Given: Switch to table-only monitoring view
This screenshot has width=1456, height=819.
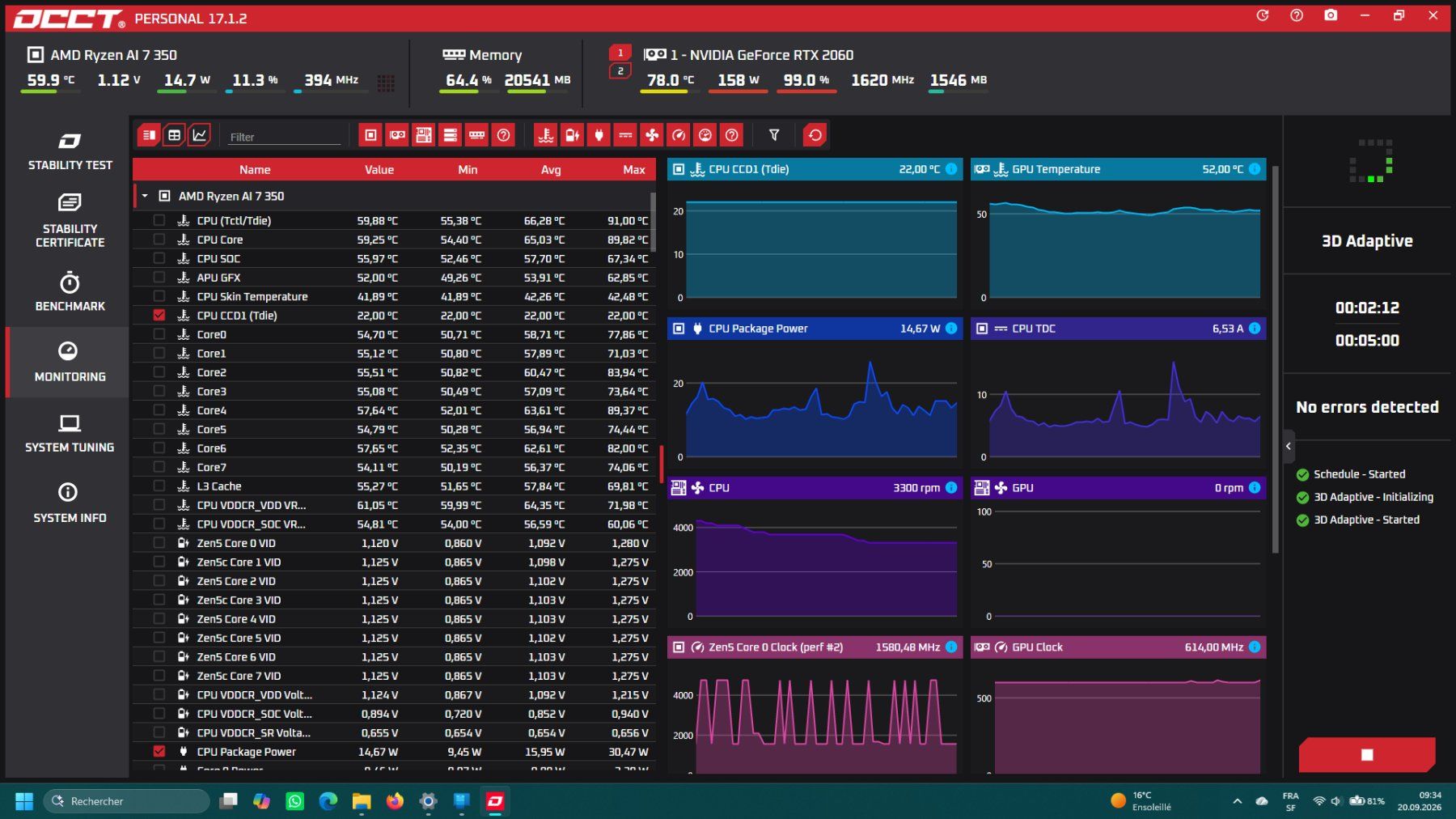Looking at the screenshot, I should (x=174, y=135).
